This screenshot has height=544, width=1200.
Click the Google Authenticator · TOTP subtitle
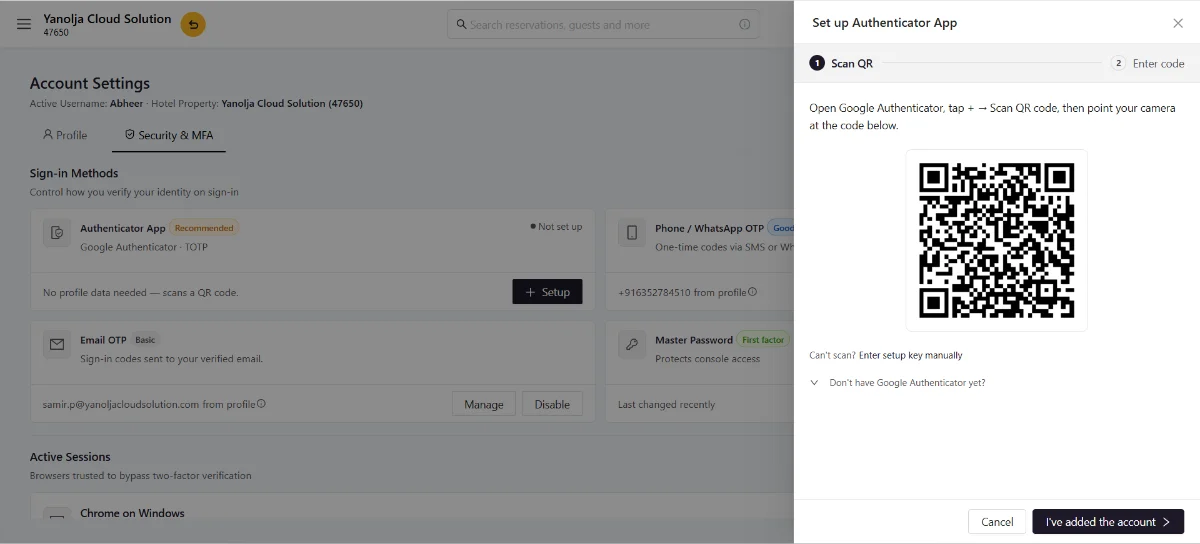144,247
